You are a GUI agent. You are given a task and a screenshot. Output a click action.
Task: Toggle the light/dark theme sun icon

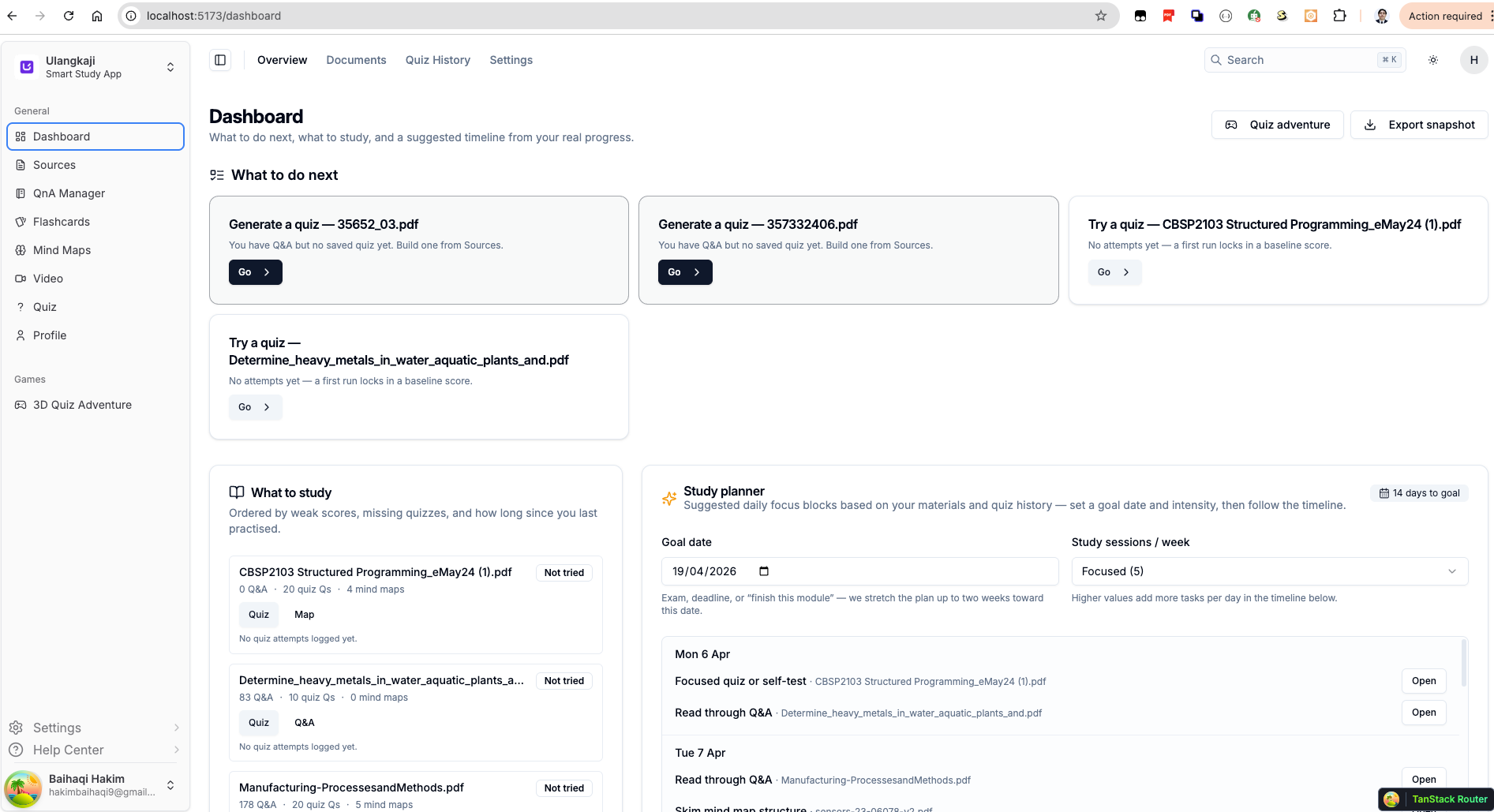[x=1433, y=60]
